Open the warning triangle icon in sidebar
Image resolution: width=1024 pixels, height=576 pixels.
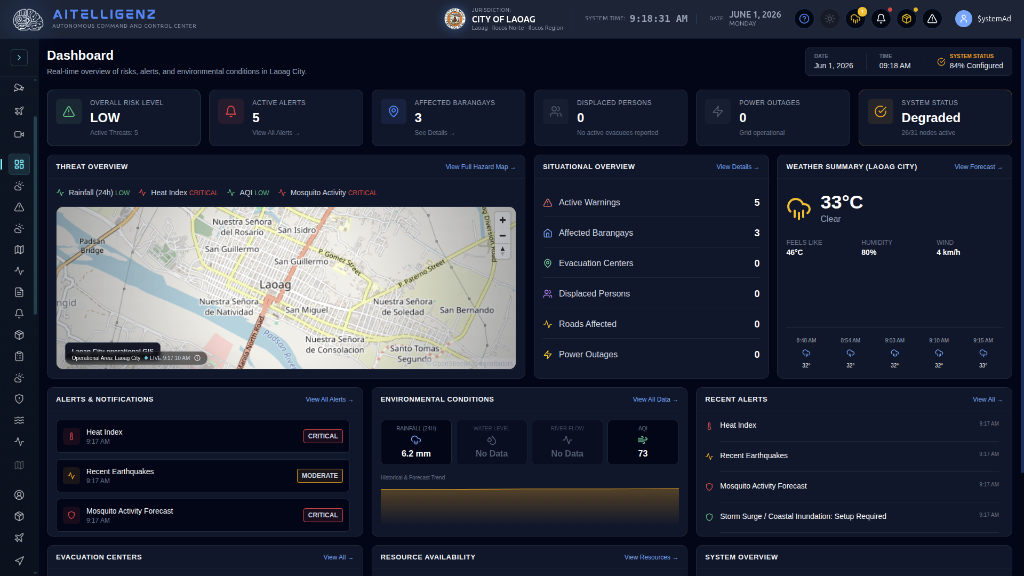[19, 207]
